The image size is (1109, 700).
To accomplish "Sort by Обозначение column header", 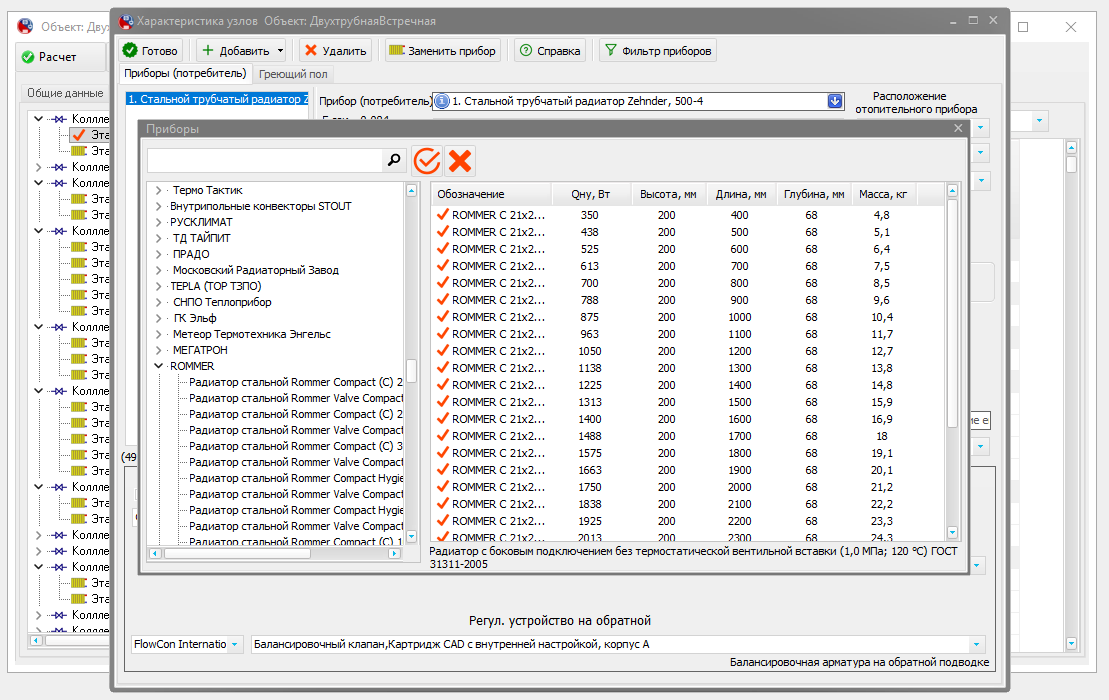I will click(491, 194).
